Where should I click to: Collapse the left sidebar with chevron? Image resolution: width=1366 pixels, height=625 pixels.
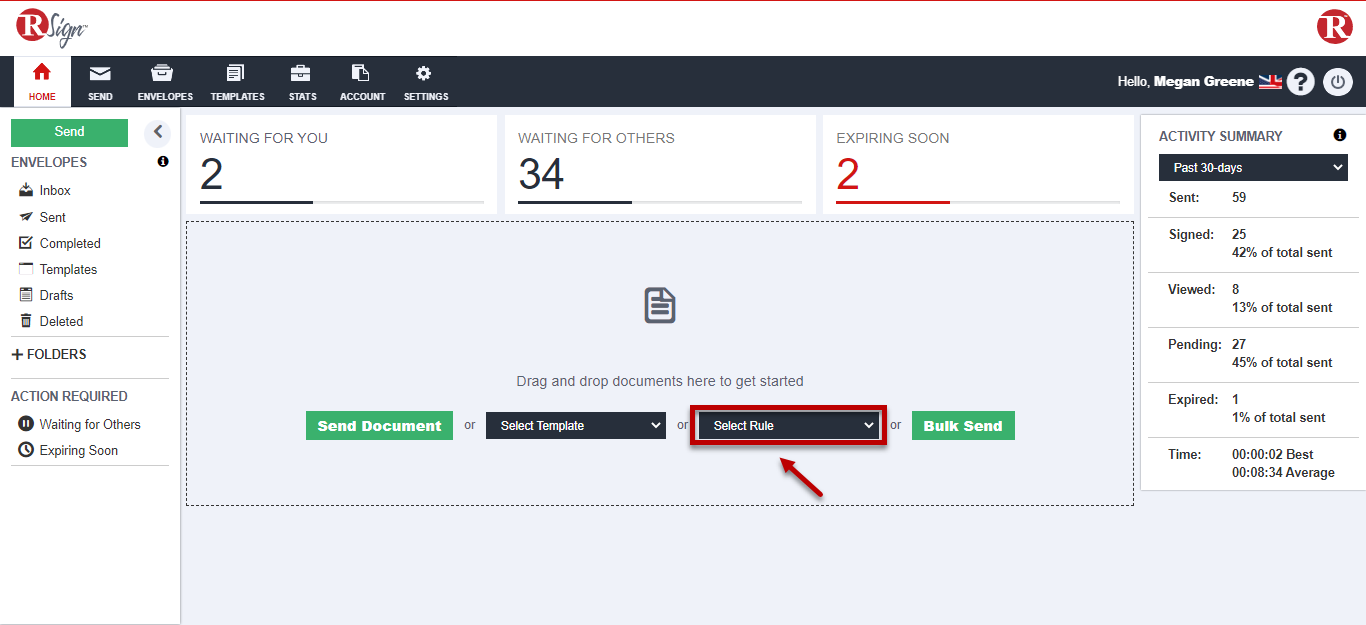(157, 132)
